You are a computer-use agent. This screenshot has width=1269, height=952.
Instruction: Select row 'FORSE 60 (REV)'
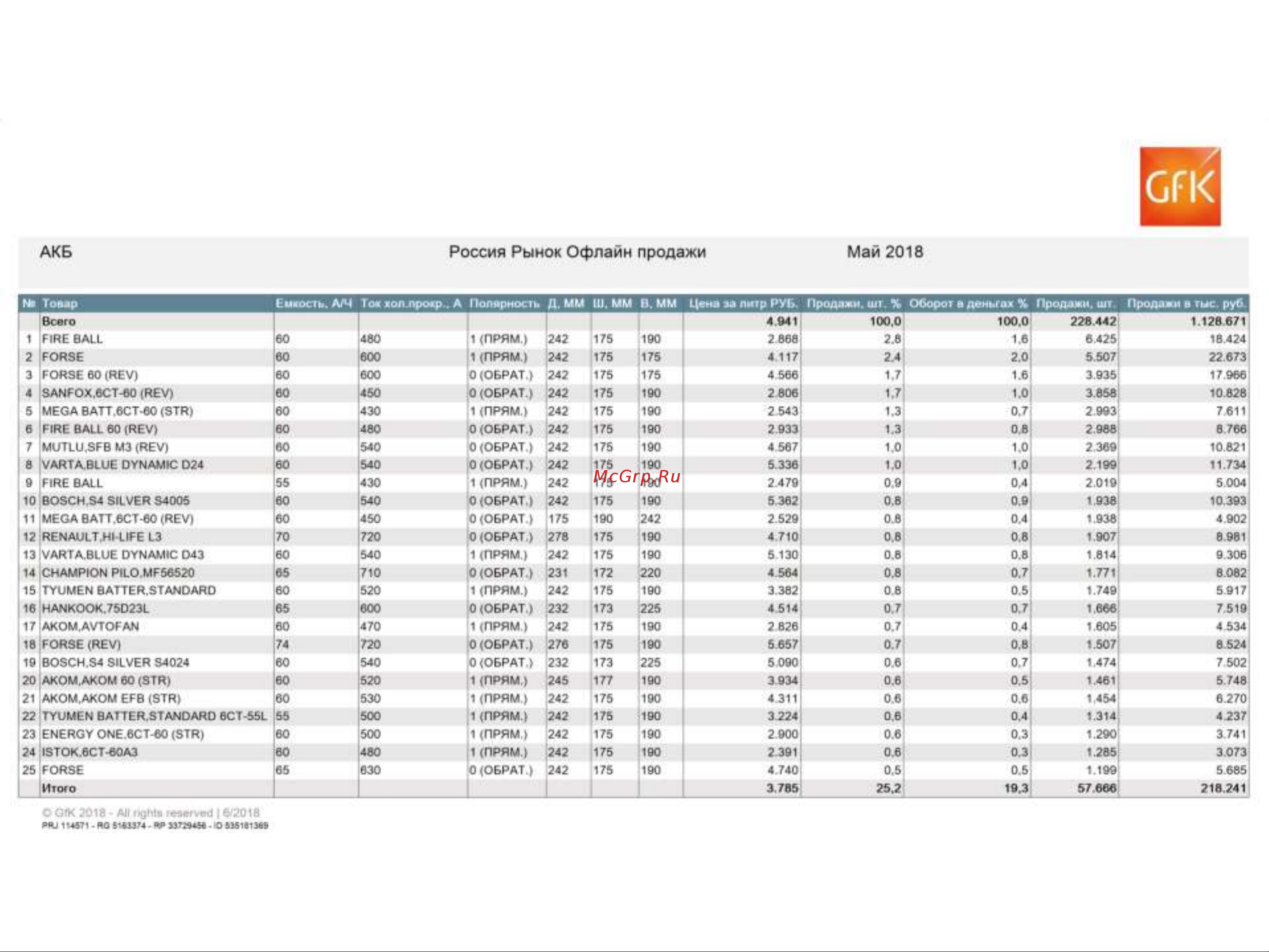pyautogui.click(x=633, y=375)
